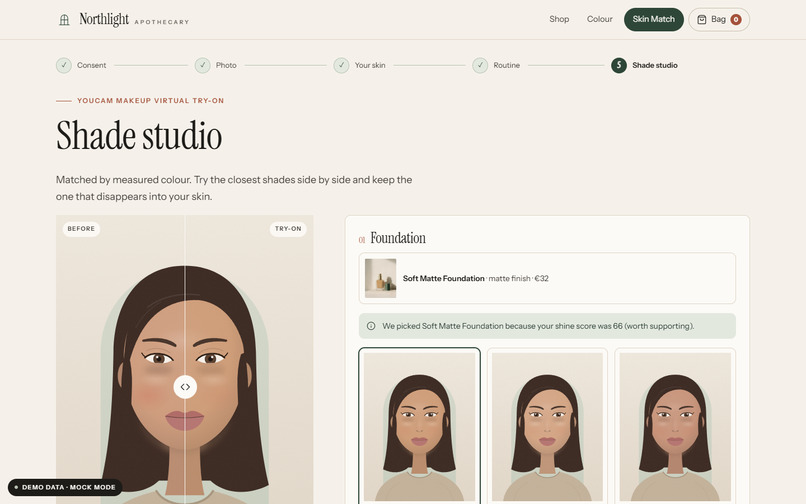This screenshot has height=504, width=806.
Task: Open the Soft Matte Foundation product card
Action: click(547, 278)
